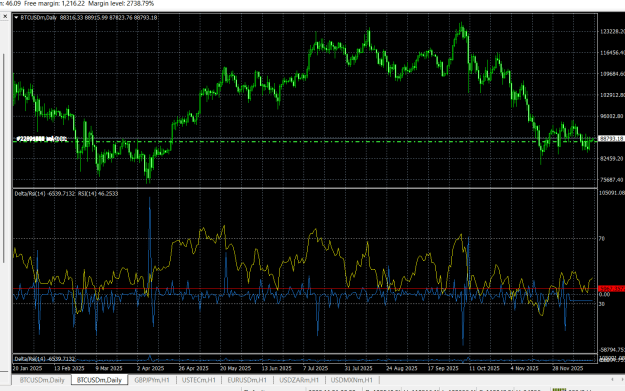Click the Free margin: 1,216.22 text
This screenshot has width=625, height=391.
point(54,4)
